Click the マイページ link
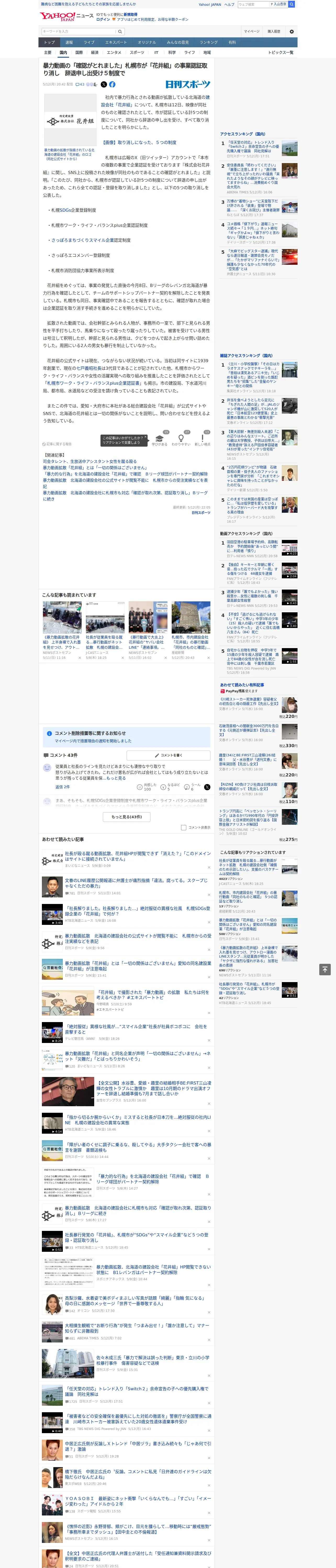 (x=251, y=31)
